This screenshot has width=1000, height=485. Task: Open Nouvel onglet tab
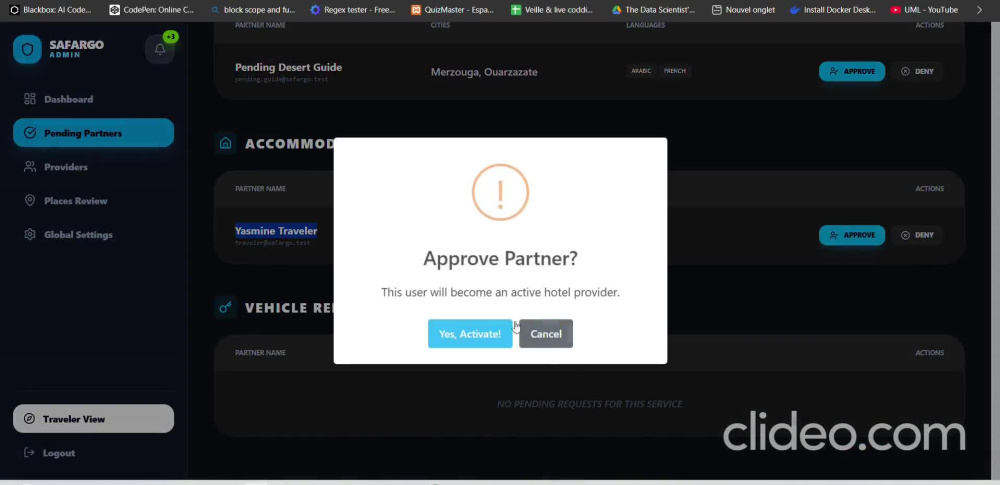744,10
